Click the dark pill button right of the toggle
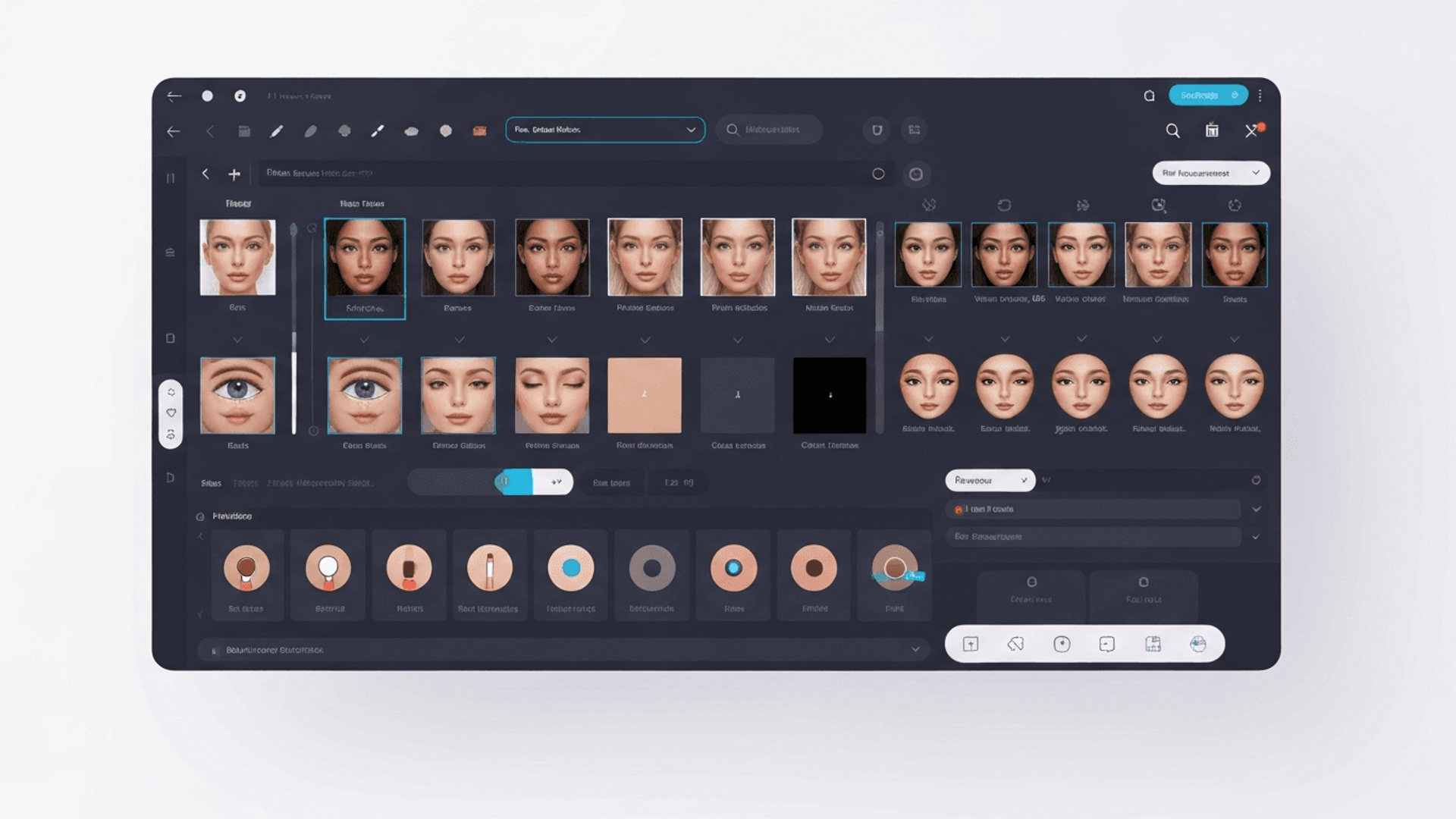The width and height of the screenshot is (1456, 819). [x=611, y=482]
